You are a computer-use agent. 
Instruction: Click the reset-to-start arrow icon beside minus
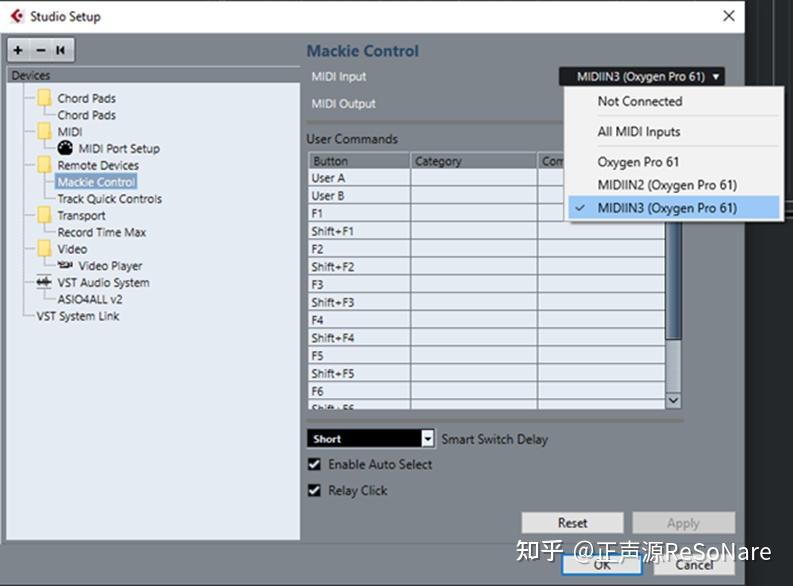61,50
